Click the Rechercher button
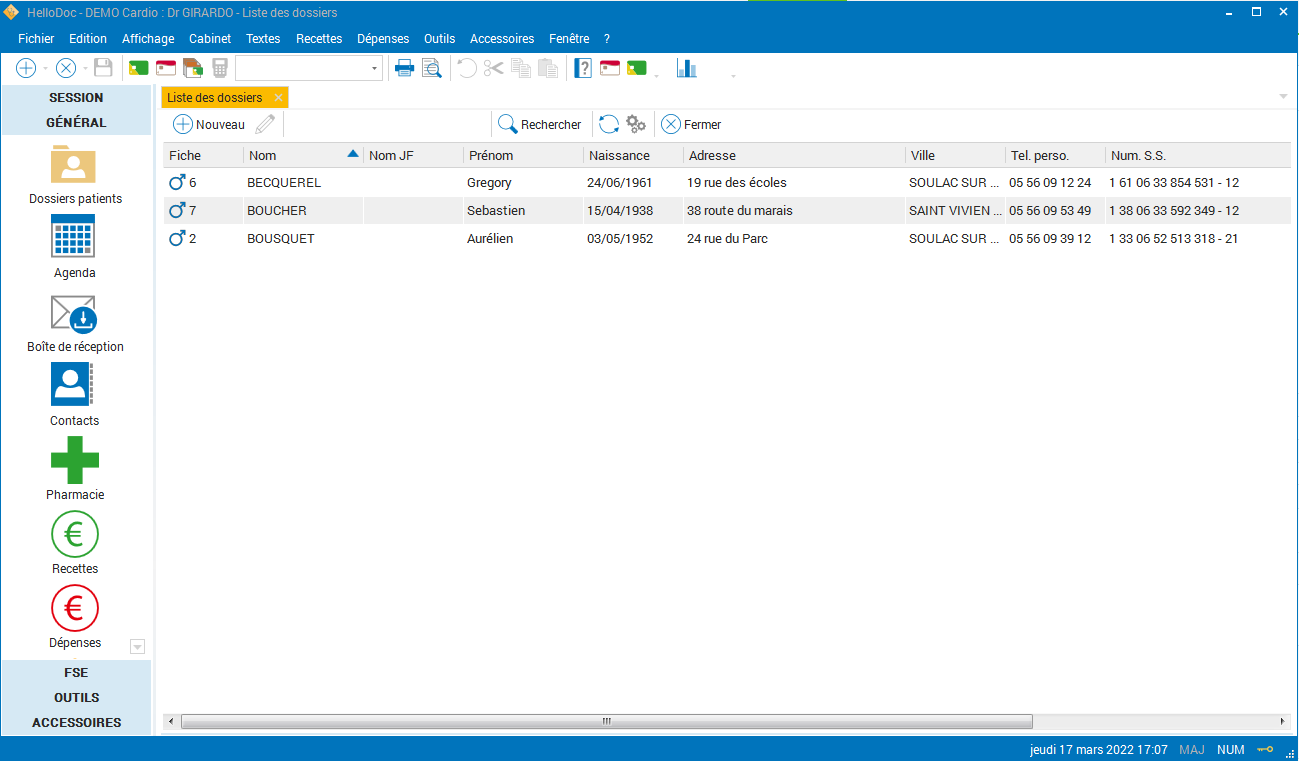This screenshot has height=761, width=1299. tap(540, 125)
